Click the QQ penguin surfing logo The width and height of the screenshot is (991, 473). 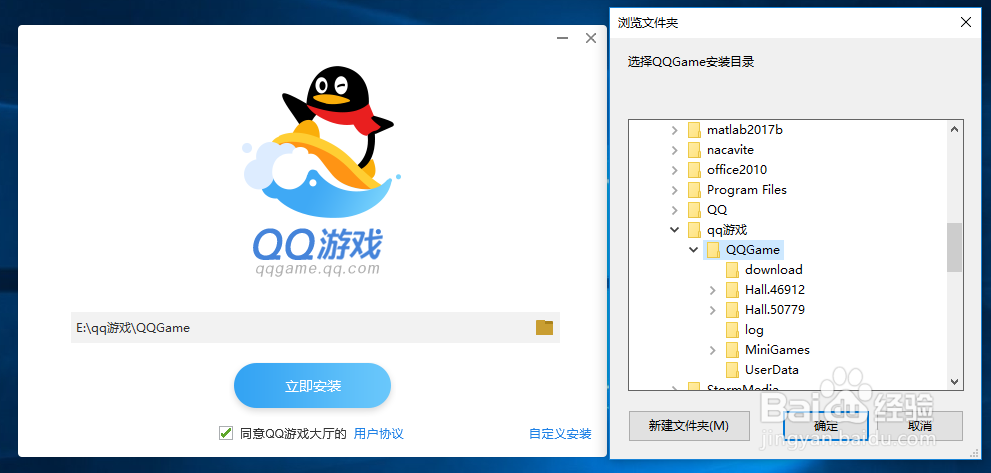click(x=321, y=141)
